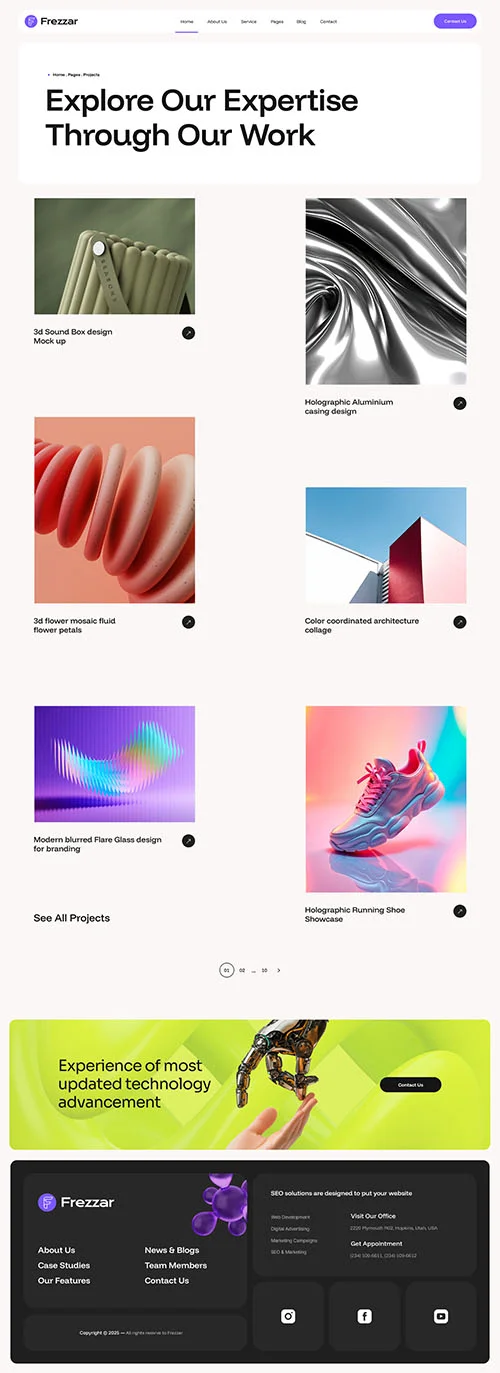Open the YouTube icon in footer
The height and width of the screenshot is (1373, 500).
(x=441, y=1316)
